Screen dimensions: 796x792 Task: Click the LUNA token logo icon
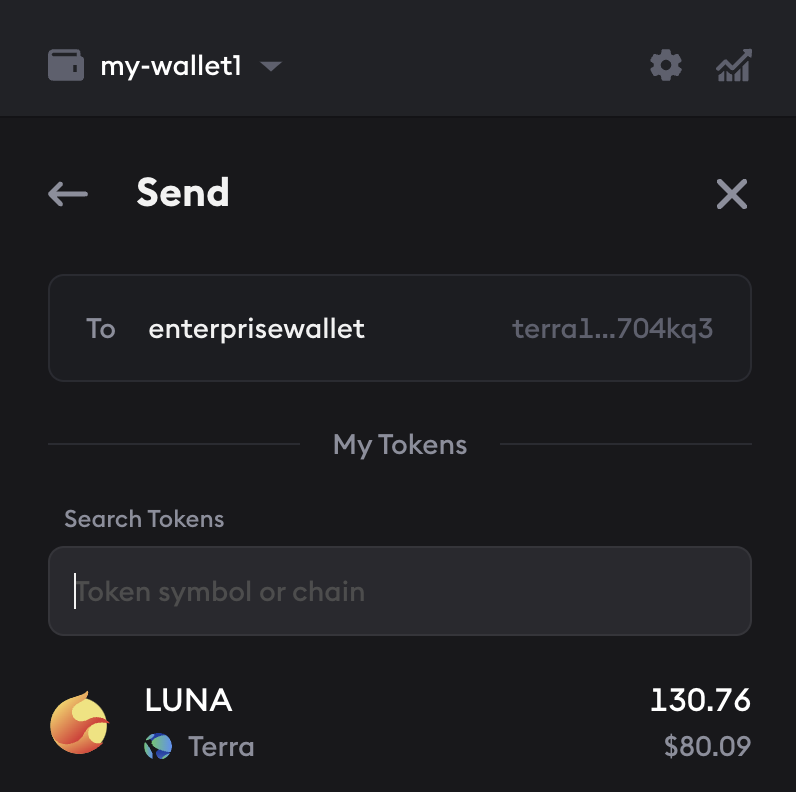(79, 723)
